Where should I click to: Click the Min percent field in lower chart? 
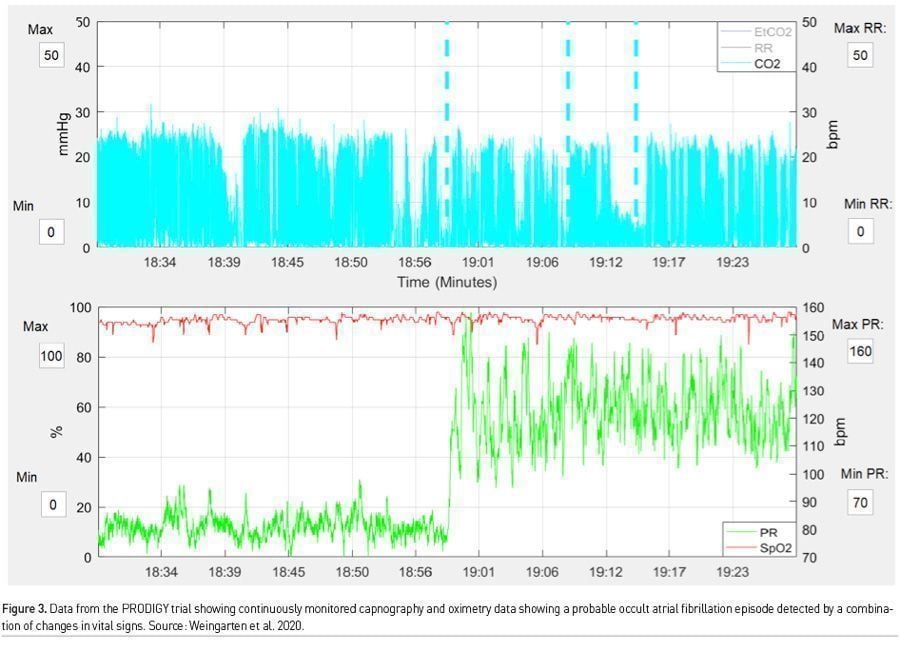pyautogui.click(x=53, y=504)
